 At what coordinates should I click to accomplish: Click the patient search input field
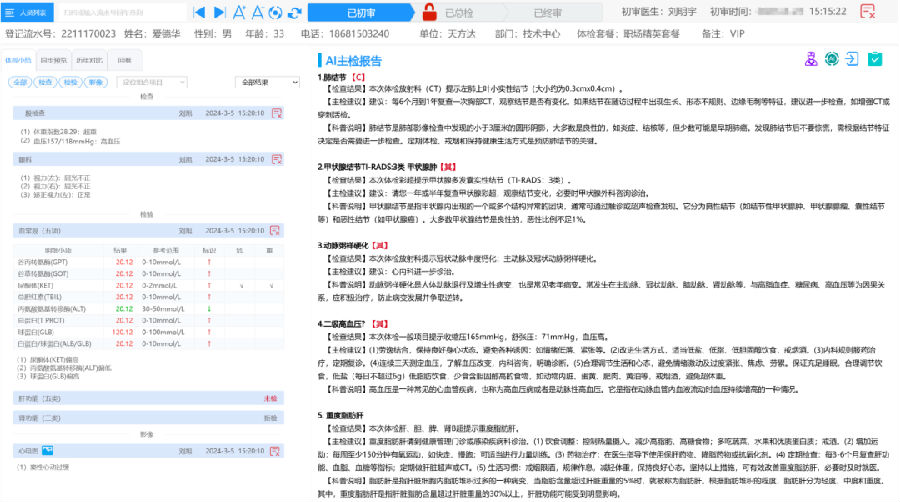point(118,13)
